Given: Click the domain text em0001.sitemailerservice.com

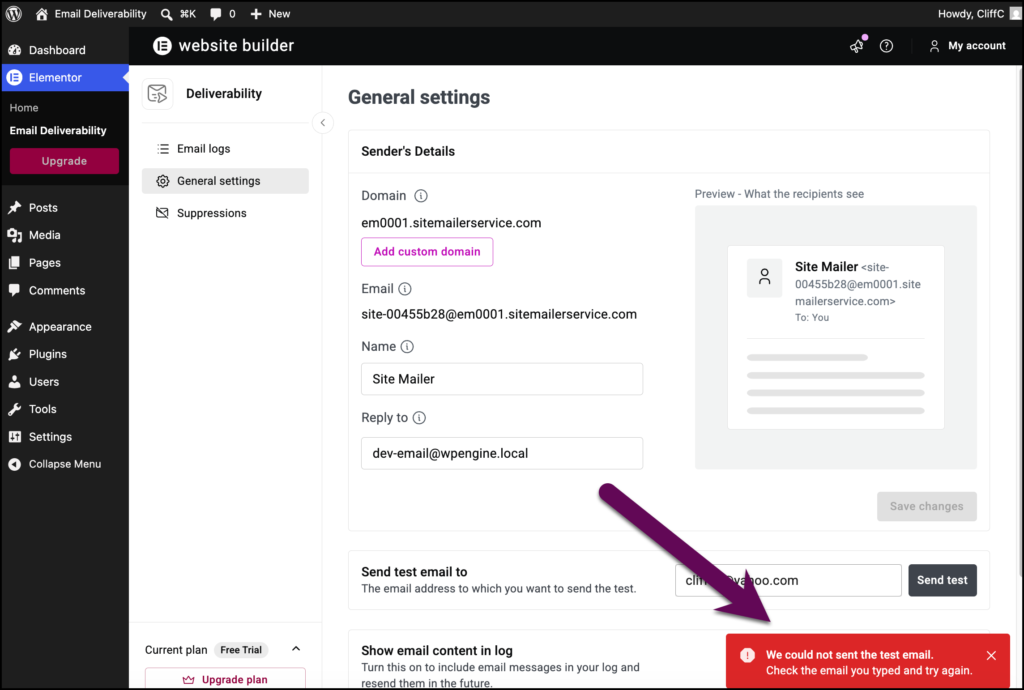Looking at the screenshot, I should pos(451,223).
